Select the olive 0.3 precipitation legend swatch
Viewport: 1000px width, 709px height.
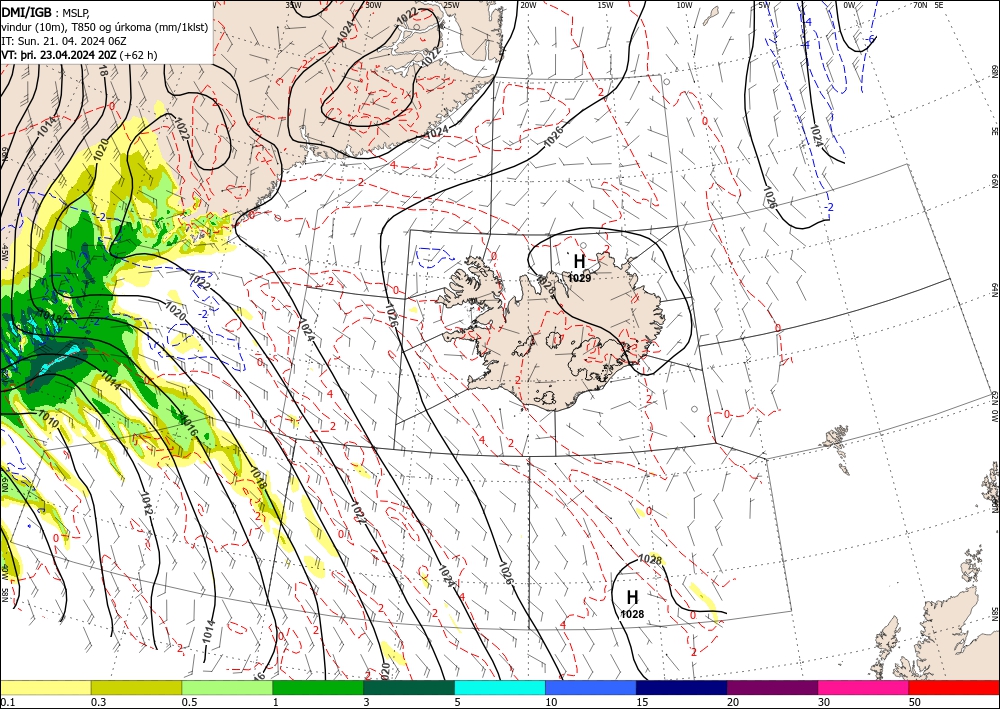click(136, 687)
